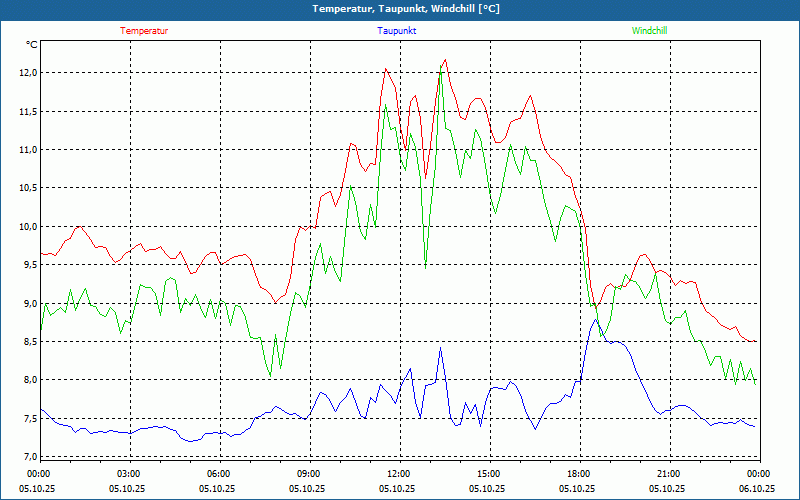Click the green Windchill legend label
The image size is (800, 500).
click(x=649, y=31)
